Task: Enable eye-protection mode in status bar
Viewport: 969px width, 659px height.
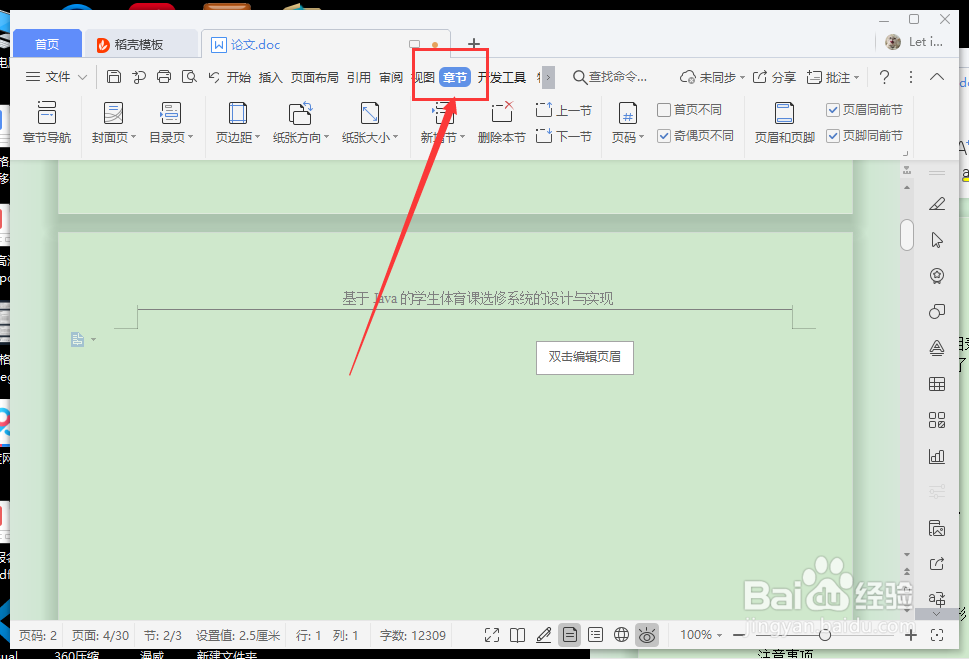Action: pos(646,634)
